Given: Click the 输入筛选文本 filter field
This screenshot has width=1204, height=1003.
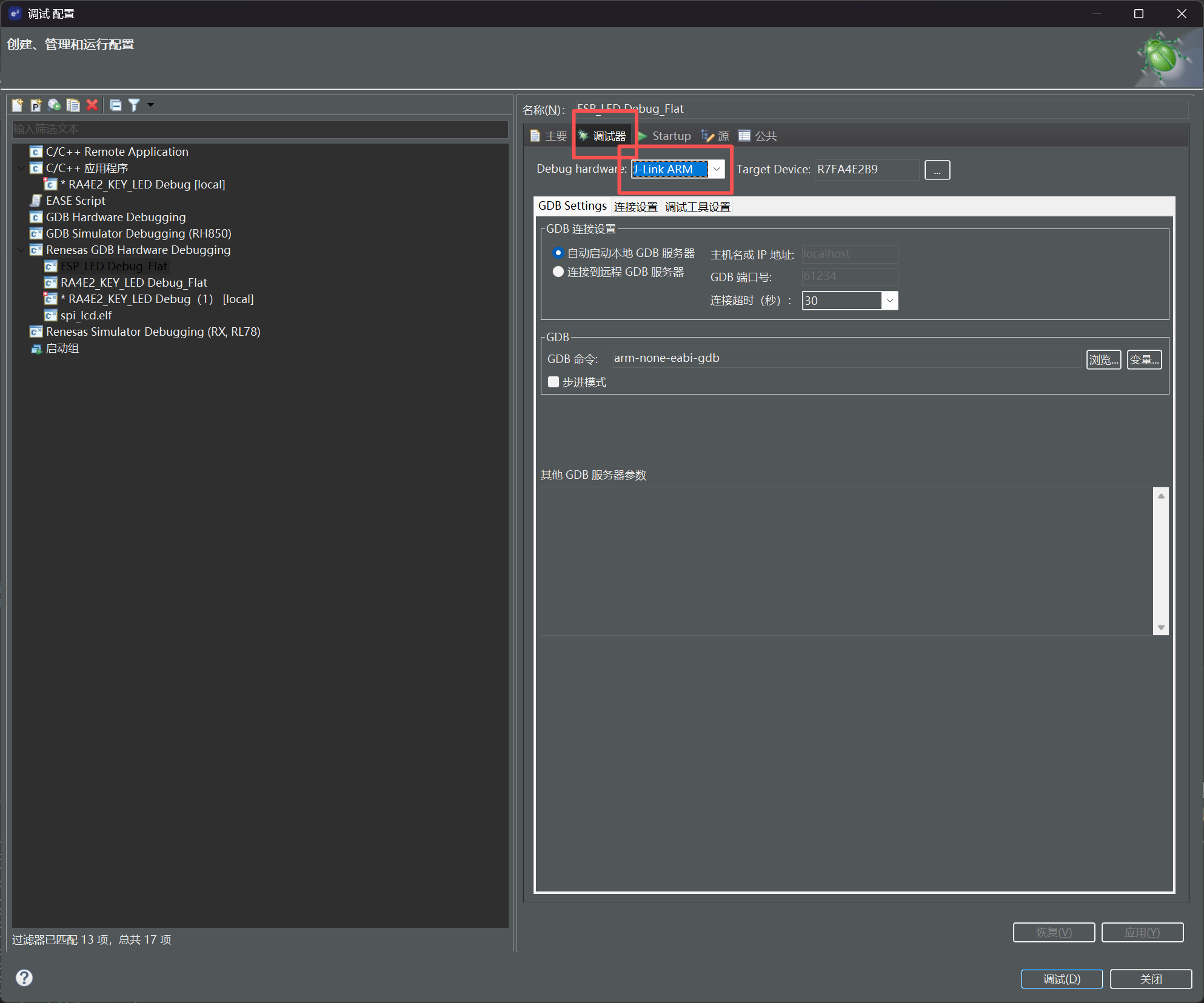Looking at the screenshot, I should [260, 129].
